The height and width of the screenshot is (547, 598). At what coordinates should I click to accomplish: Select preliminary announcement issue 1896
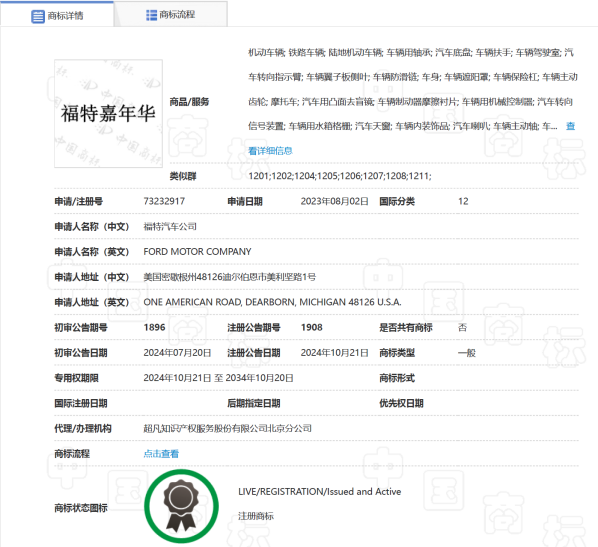pos(154,327)
